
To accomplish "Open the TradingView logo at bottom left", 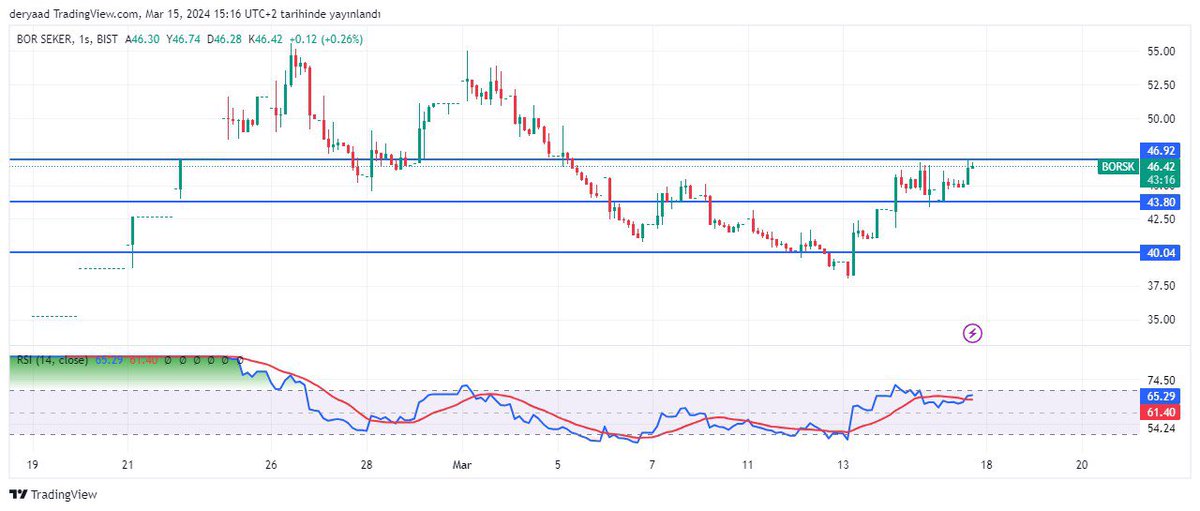I will tap(53, 494).
